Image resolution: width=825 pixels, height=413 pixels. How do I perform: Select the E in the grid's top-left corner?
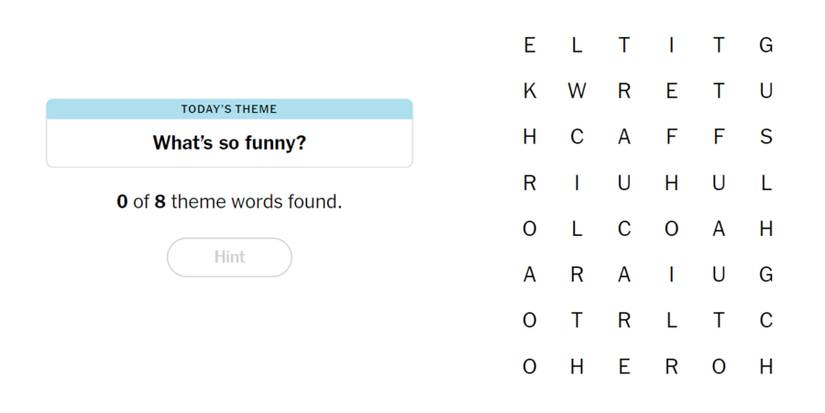coord(529,45)
